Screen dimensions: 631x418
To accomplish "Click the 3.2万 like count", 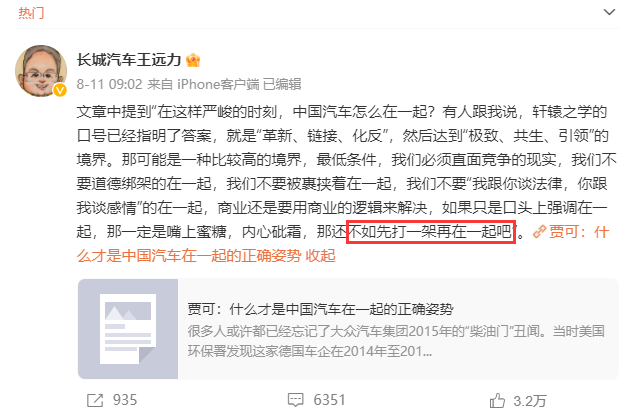I will (530, 401).
